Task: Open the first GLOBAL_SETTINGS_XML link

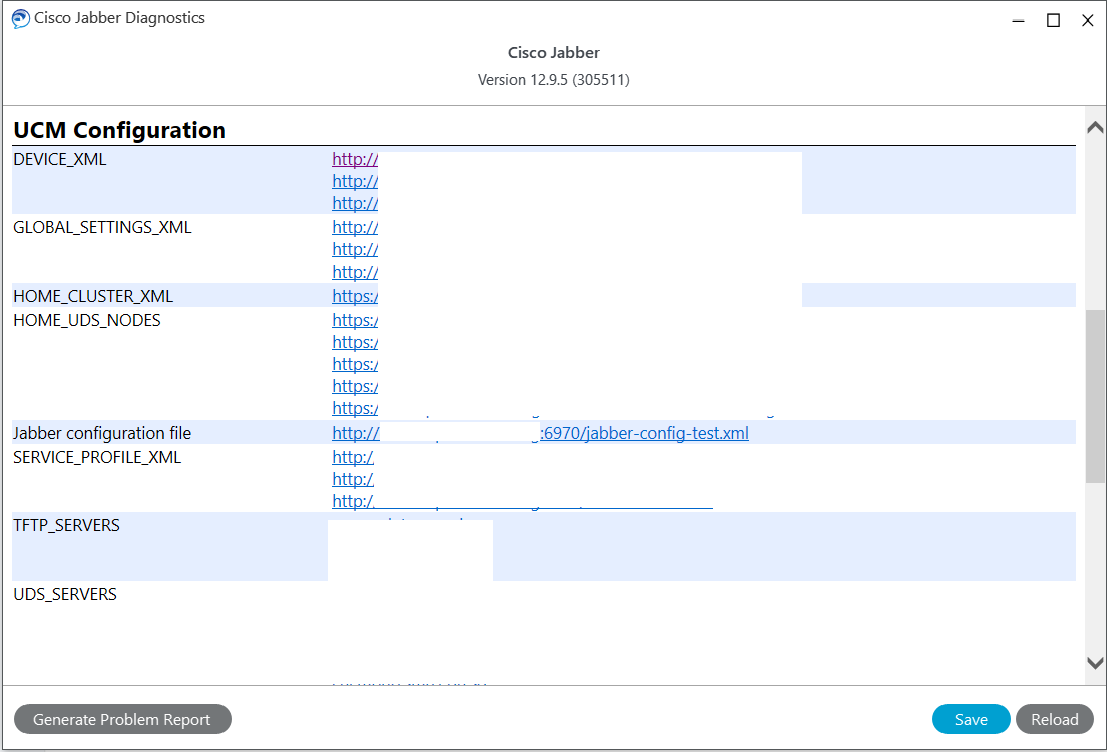Action: 354,226
